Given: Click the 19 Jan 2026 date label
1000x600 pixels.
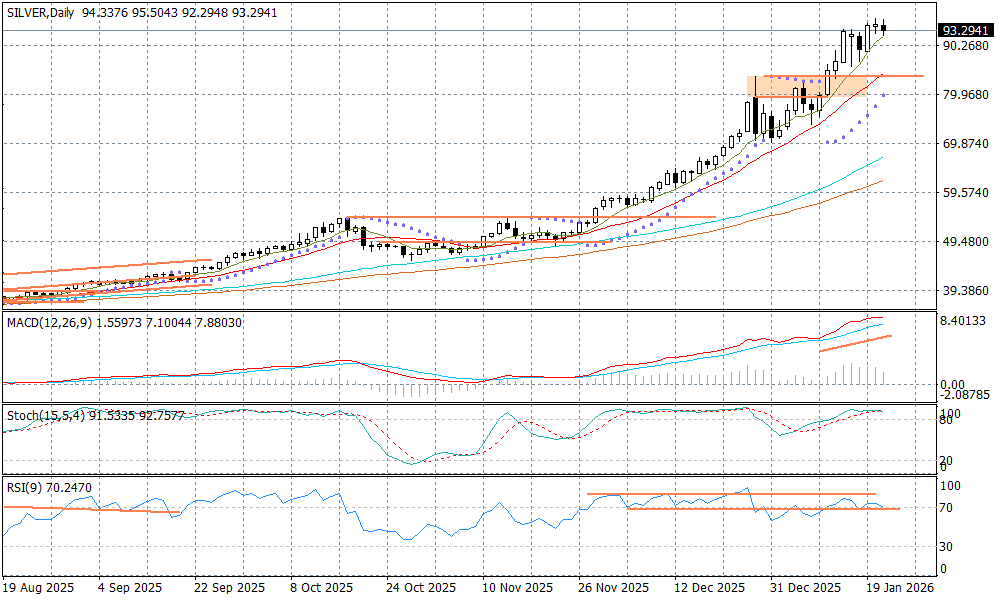Looking at the screenshot, I should tap(900, 589).
